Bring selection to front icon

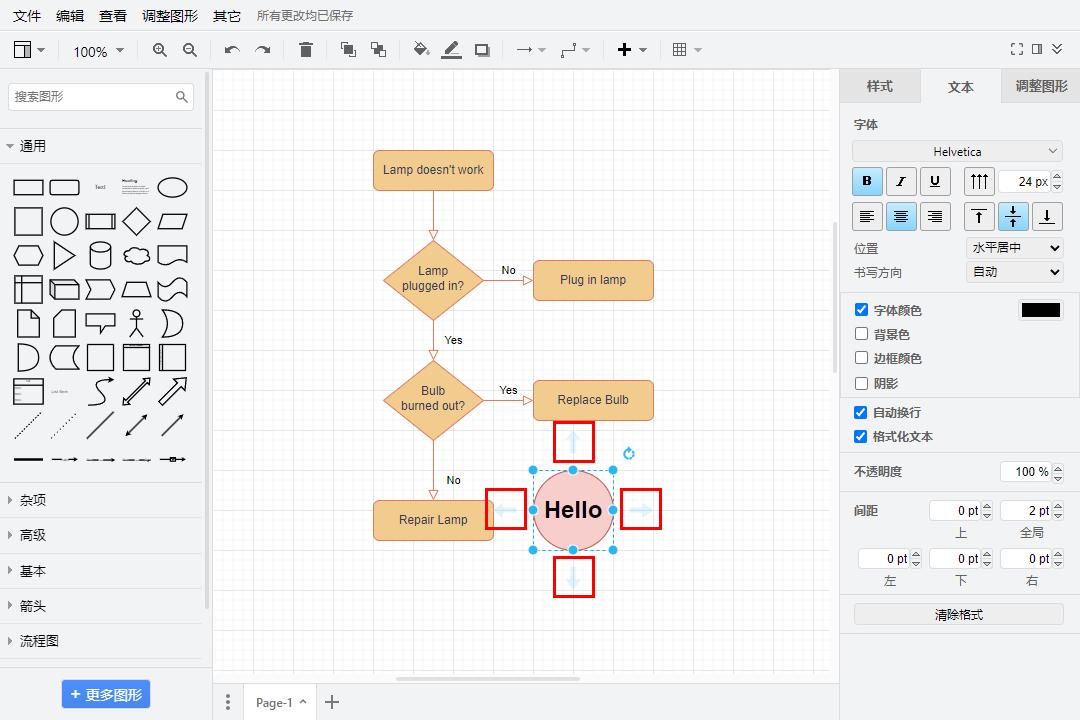[348, 50]
